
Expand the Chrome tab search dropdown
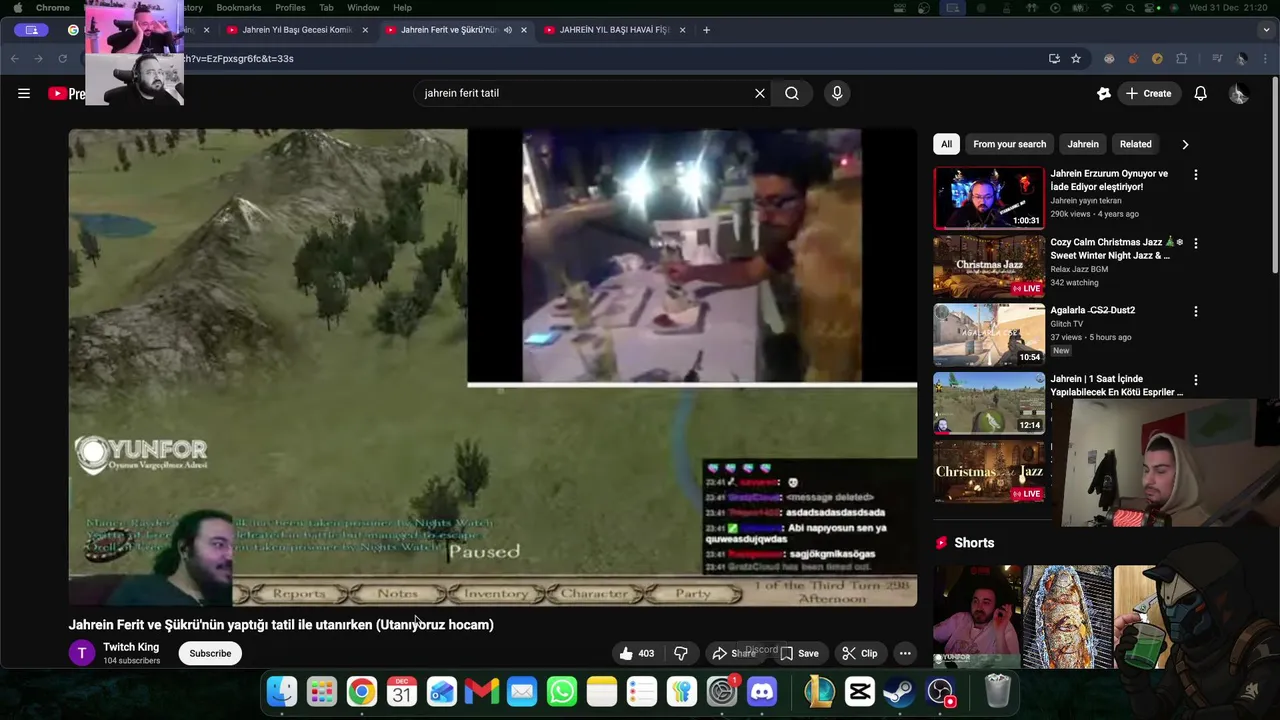tap(1264, 30)
